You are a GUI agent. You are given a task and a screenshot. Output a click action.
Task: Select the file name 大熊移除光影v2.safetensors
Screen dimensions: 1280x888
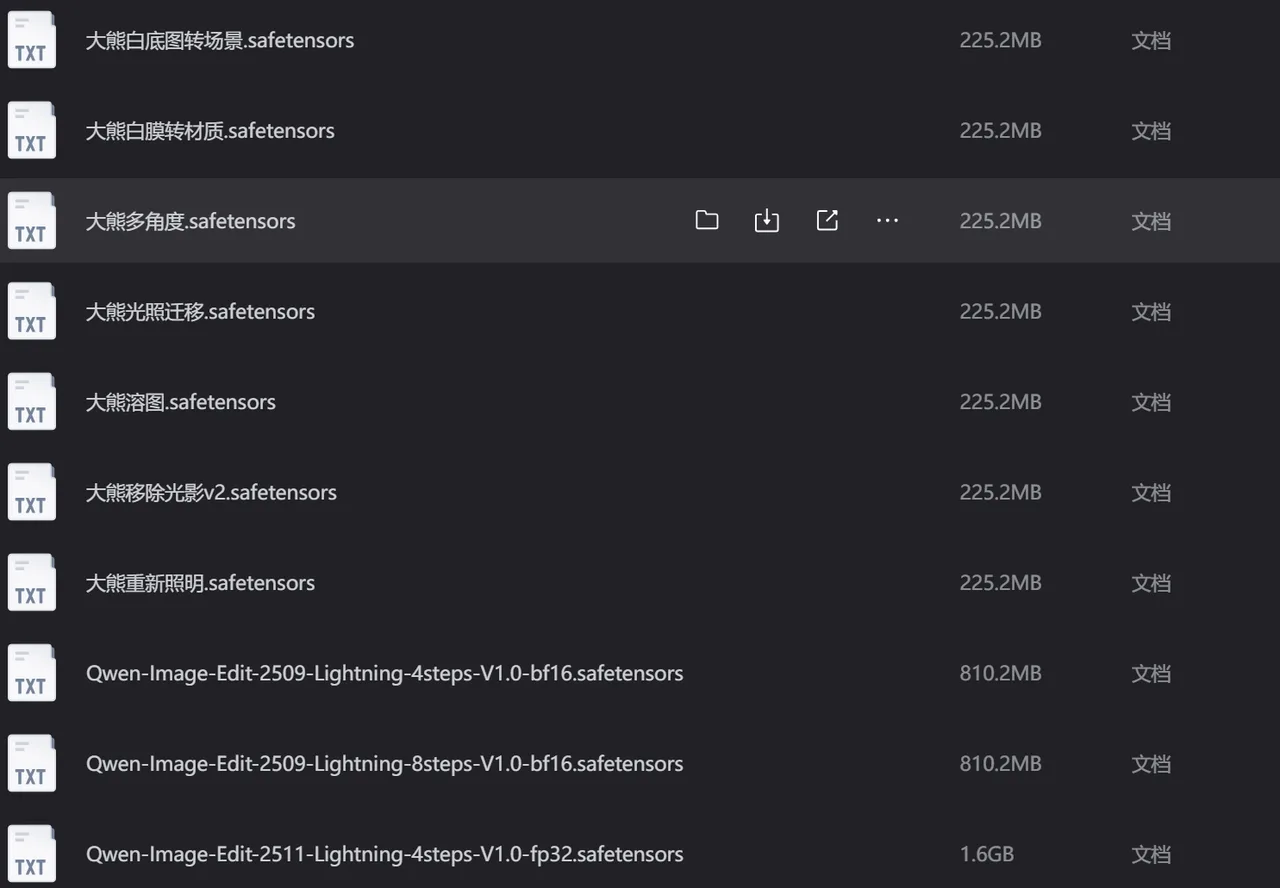(211, 493)
